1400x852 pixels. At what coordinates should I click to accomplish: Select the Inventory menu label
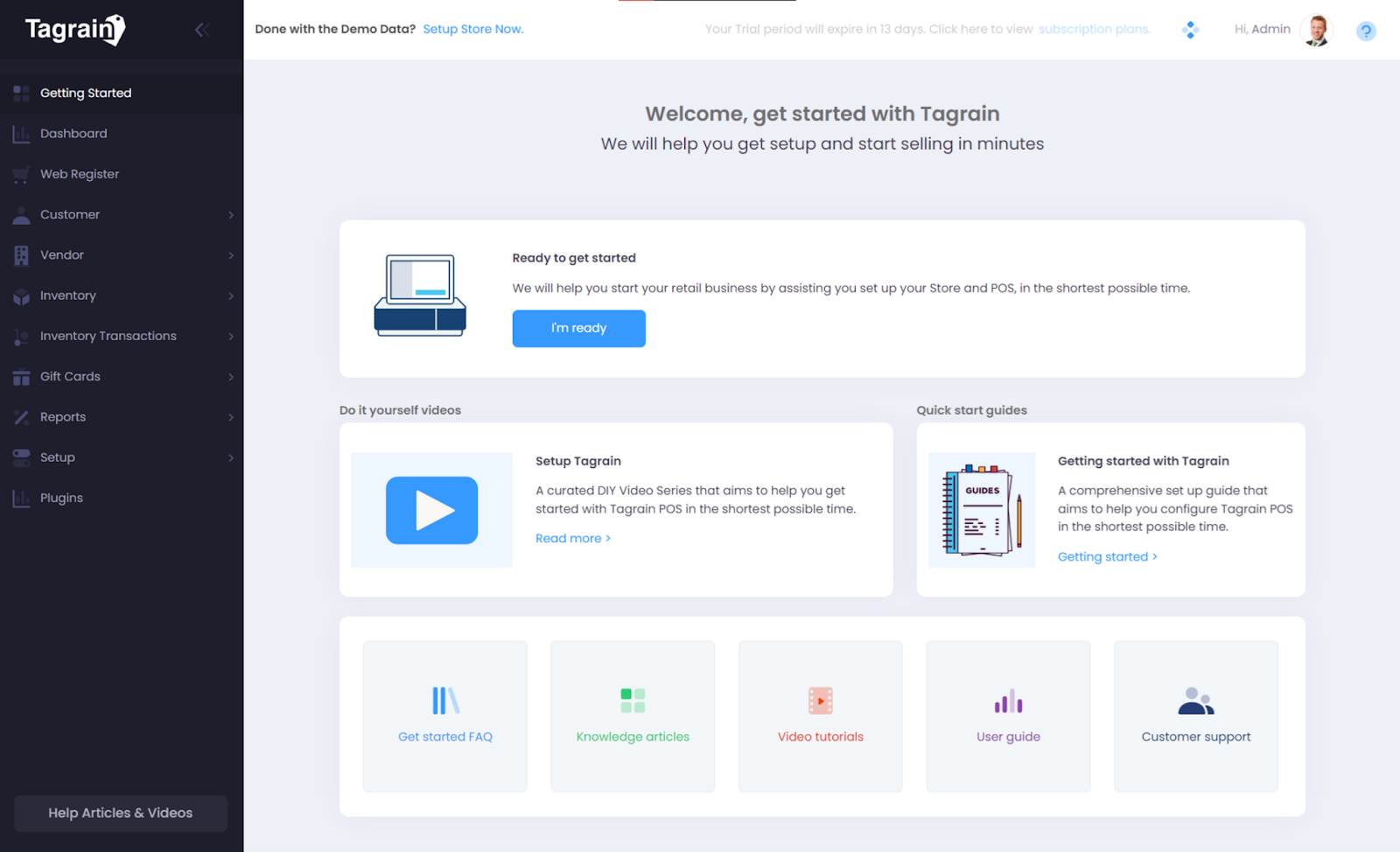[68, 296]
